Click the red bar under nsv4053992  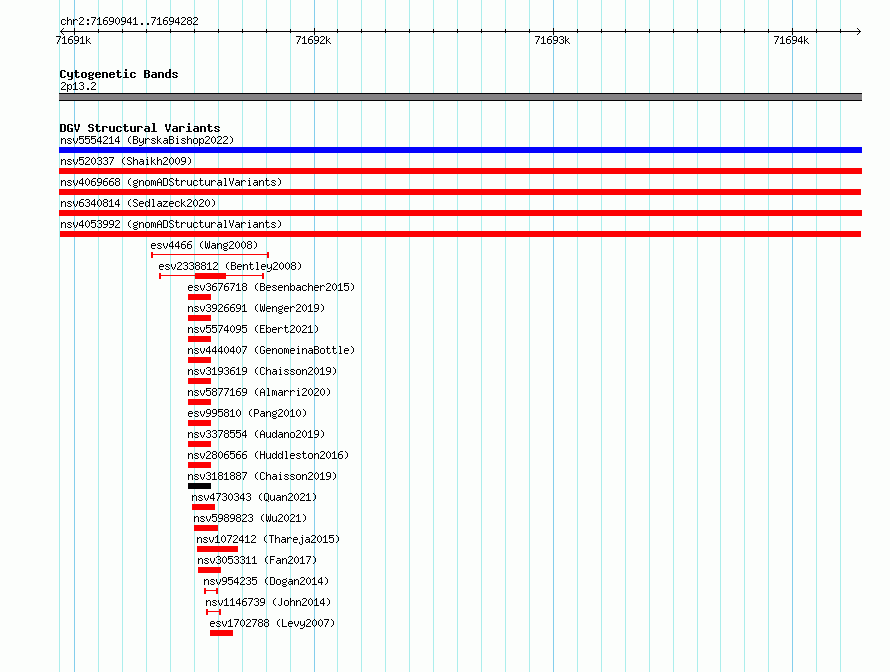(x=460, y=234)
